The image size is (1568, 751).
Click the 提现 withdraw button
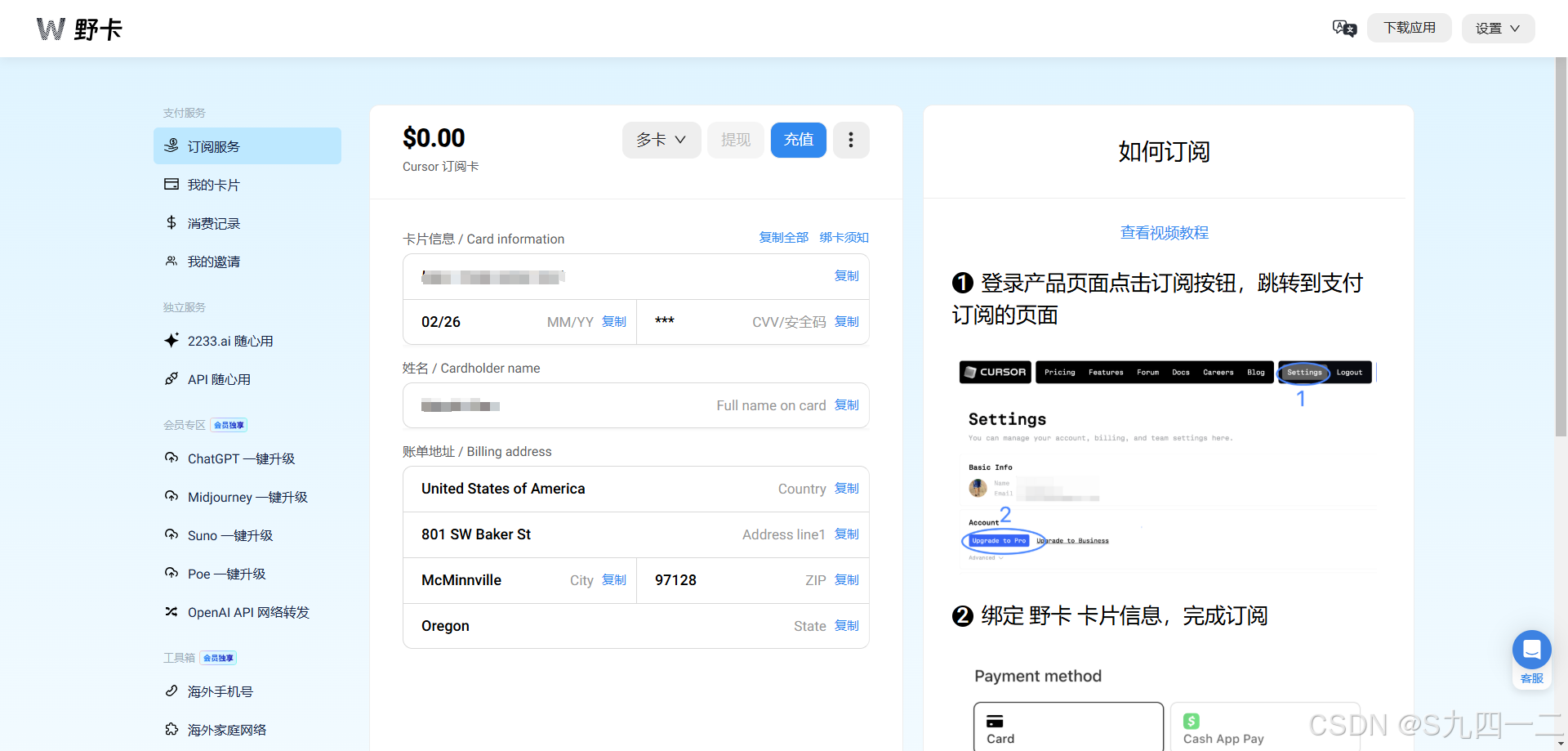point(736,140)
